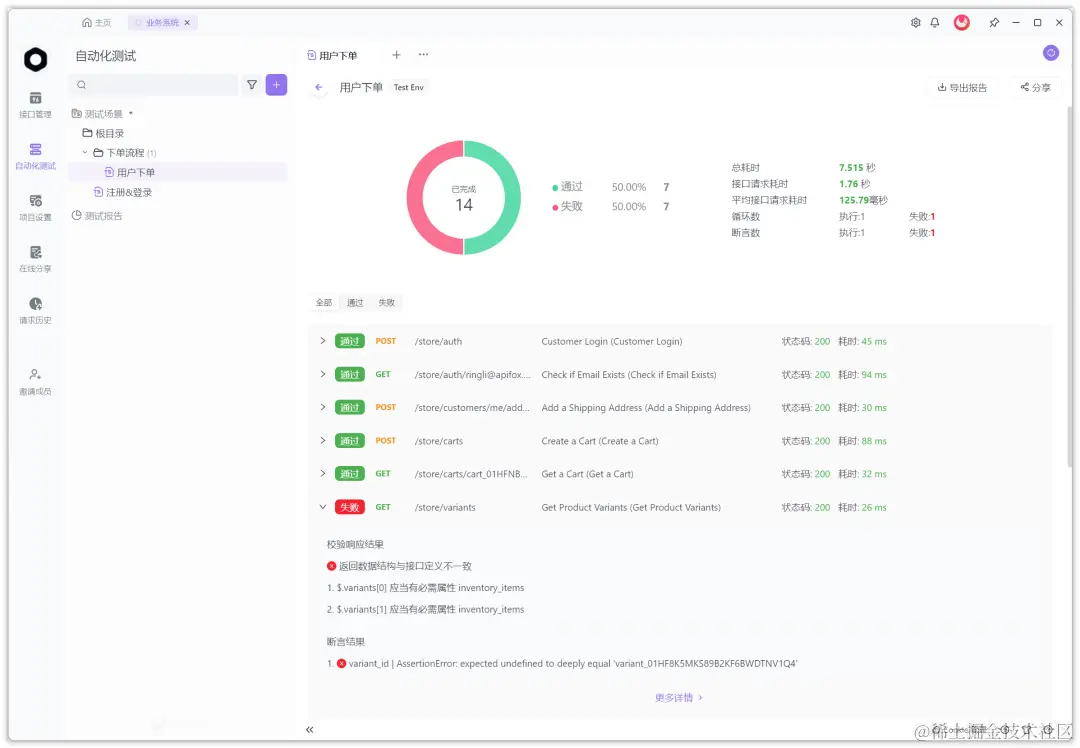Select the 用户下单 document tab

coord(333,55)
